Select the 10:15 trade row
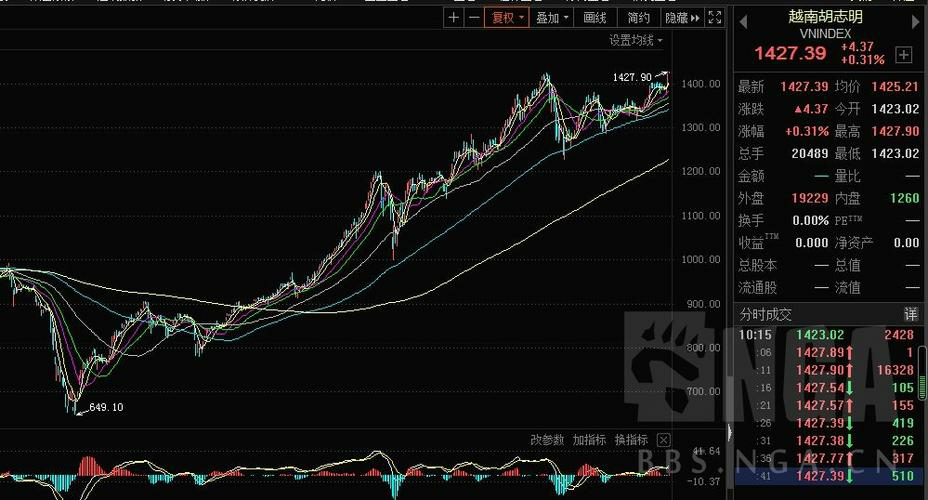 pos(826,335)
